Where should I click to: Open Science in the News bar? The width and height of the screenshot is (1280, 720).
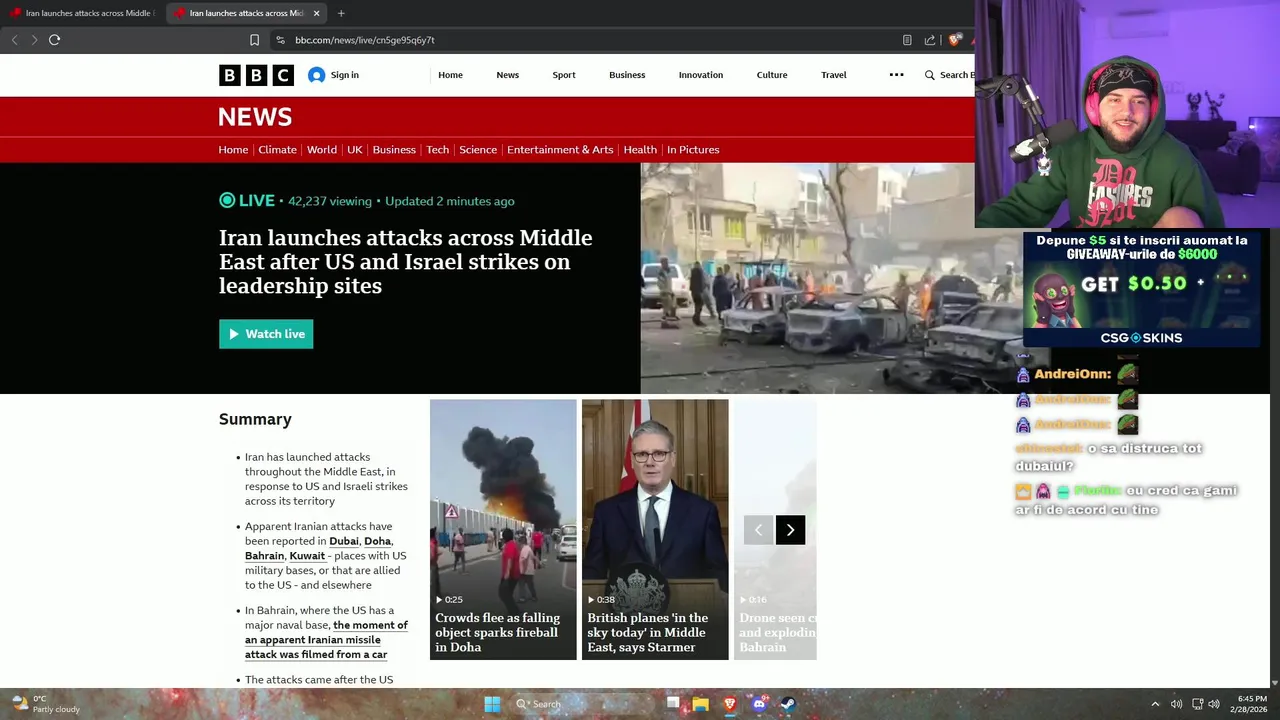[x=478, y=150]
